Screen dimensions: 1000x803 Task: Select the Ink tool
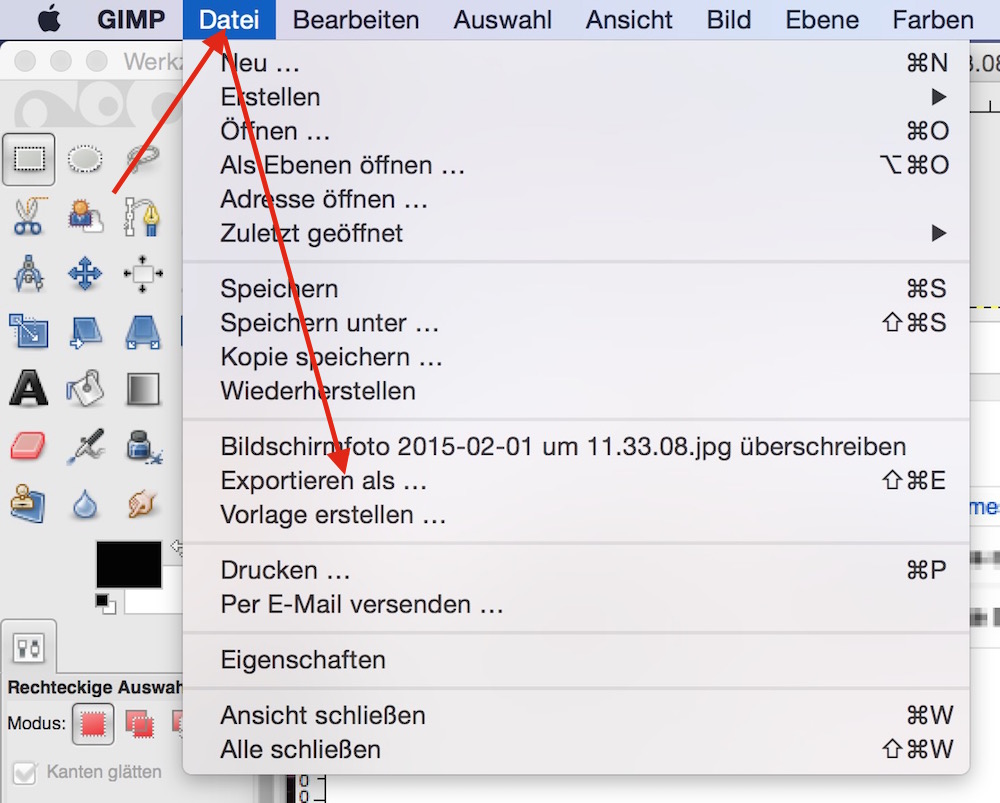tap(142, 446)
